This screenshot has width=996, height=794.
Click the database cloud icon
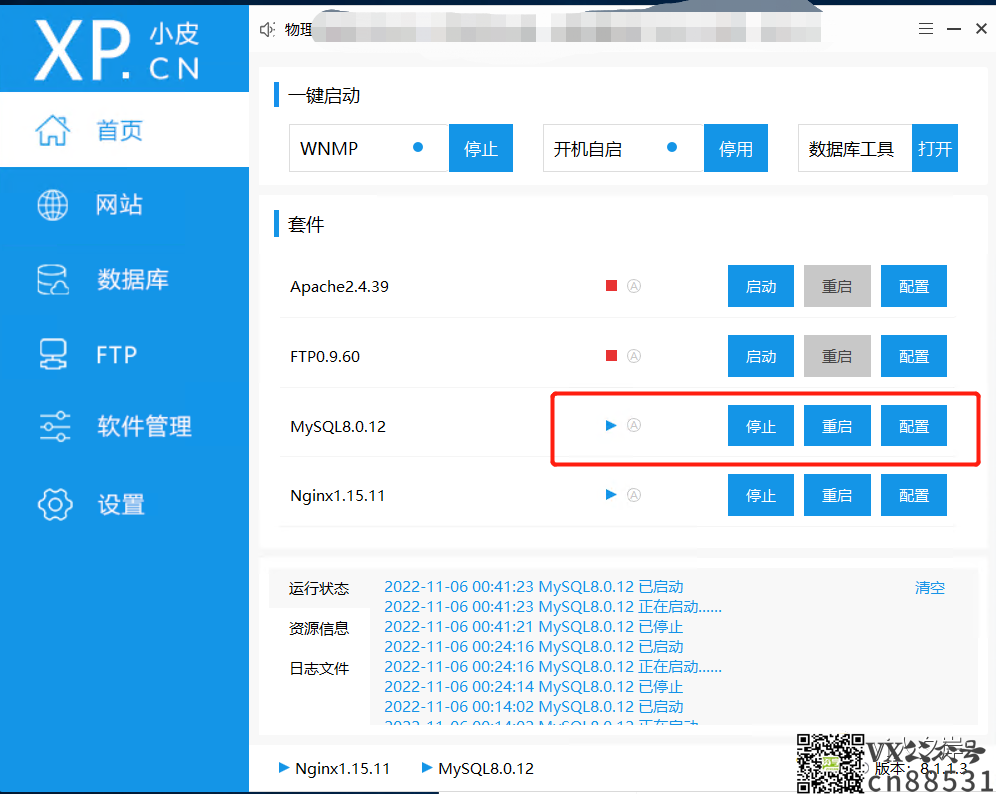[53, 279]
